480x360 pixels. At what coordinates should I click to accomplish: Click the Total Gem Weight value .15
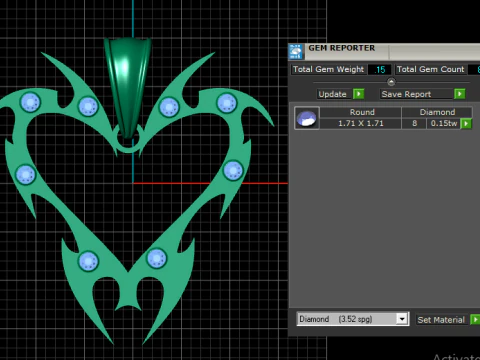point(380,70)
